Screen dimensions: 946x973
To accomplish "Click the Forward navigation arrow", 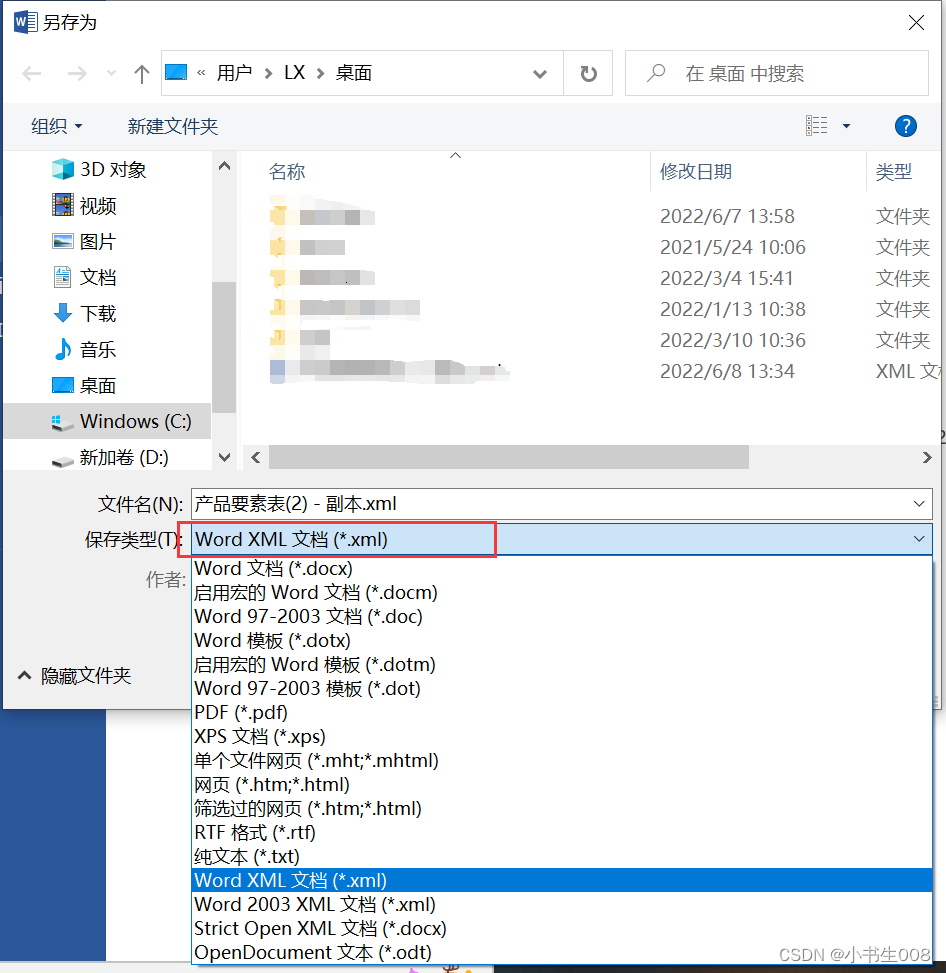I will [x=77, y=74].
